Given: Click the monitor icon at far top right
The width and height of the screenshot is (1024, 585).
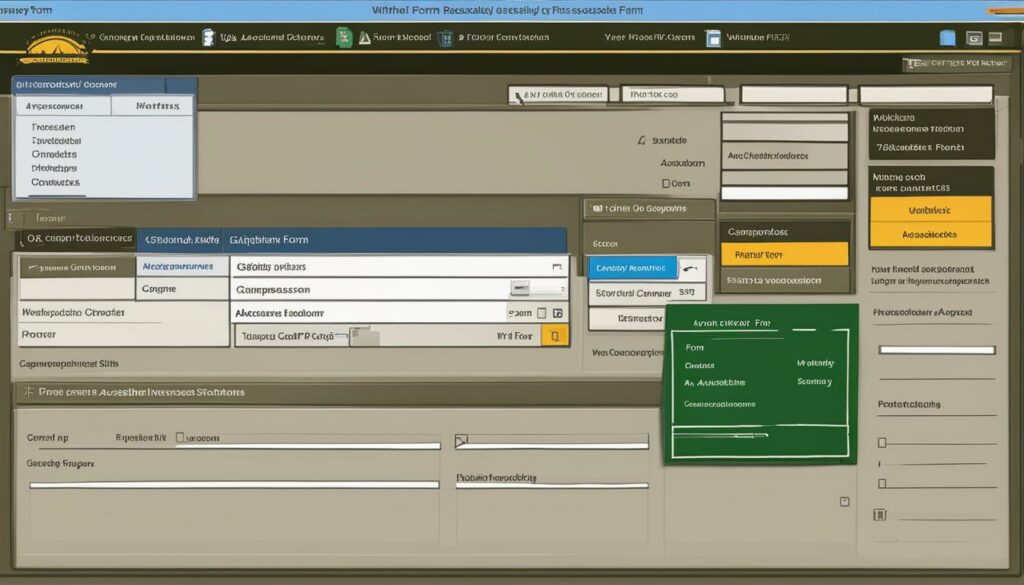Looking at the screenshot, I should pos(995,38).
